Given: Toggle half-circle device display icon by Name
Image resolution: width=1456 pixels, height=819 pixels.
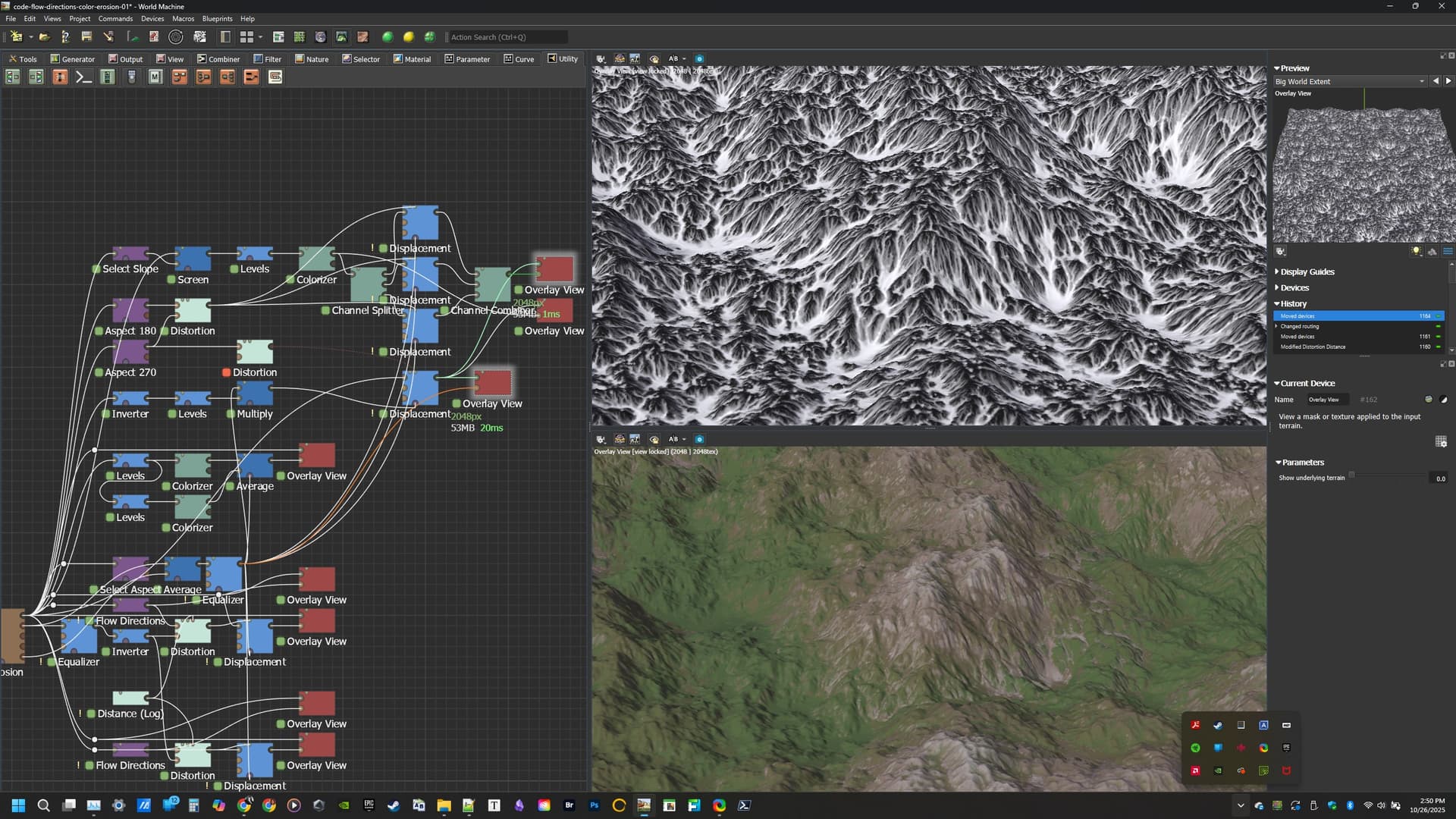Looking at the screenshot, I should 1443,400.
